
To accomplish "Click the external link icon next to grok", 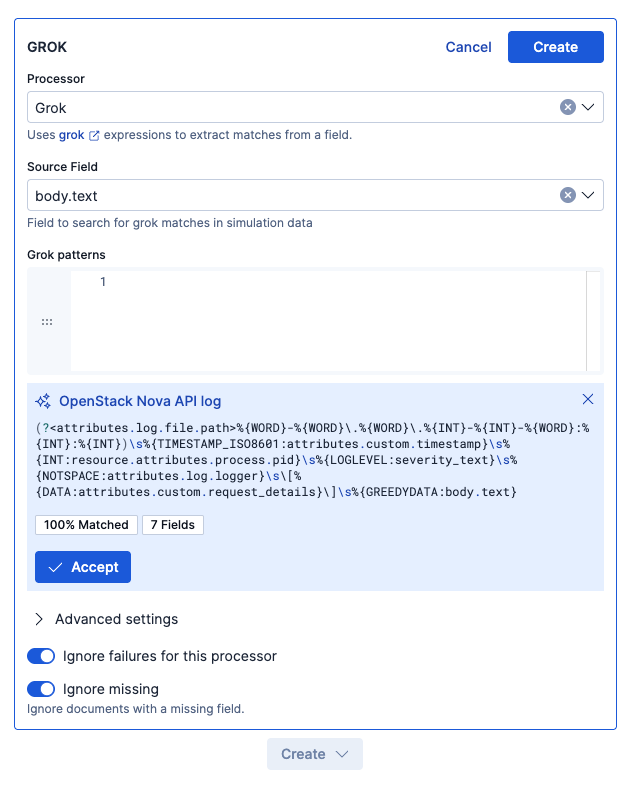I will click(94, 135).
